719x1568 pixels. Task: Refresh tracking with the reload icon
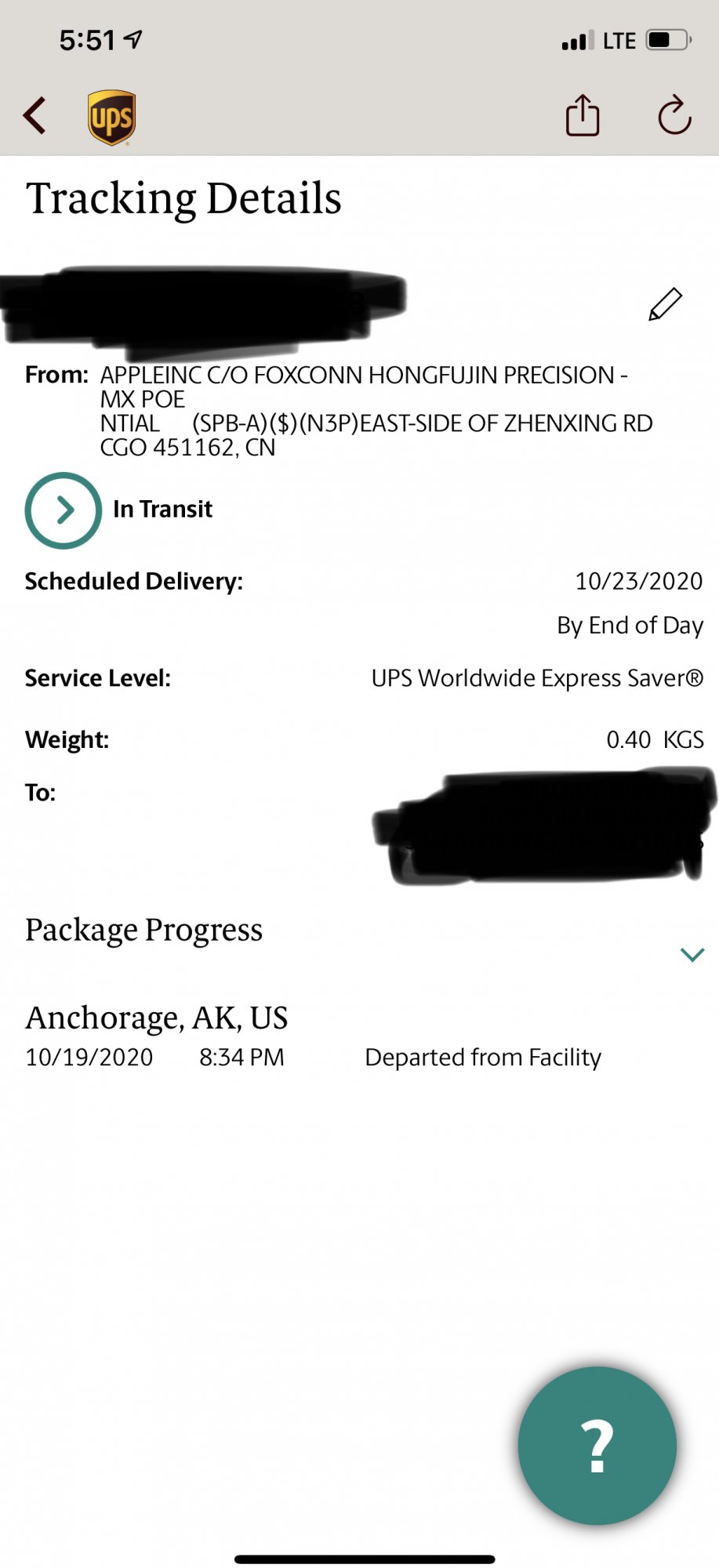[674, 115]
